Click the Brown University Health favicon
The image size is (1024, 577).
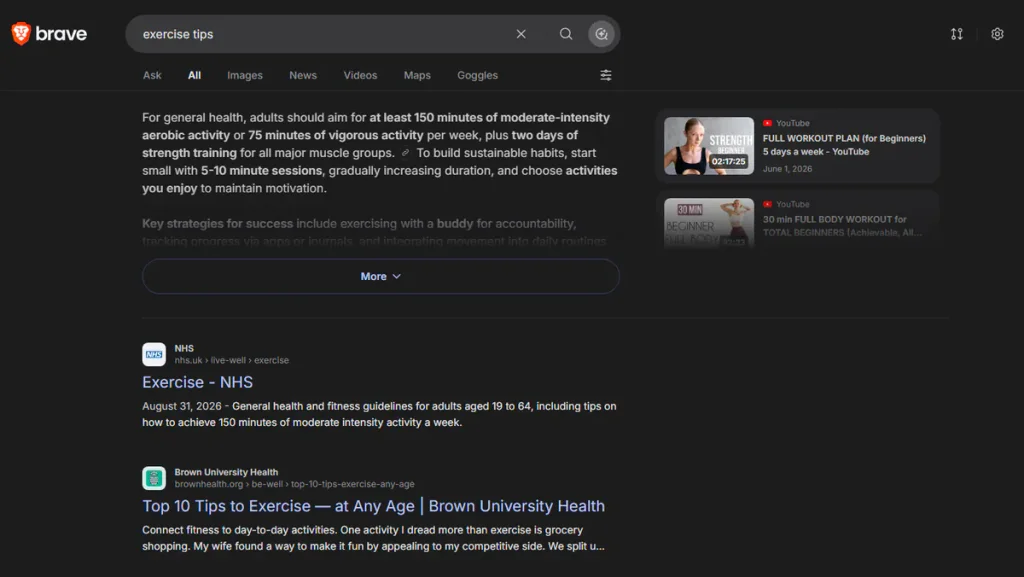coord(154,478)
